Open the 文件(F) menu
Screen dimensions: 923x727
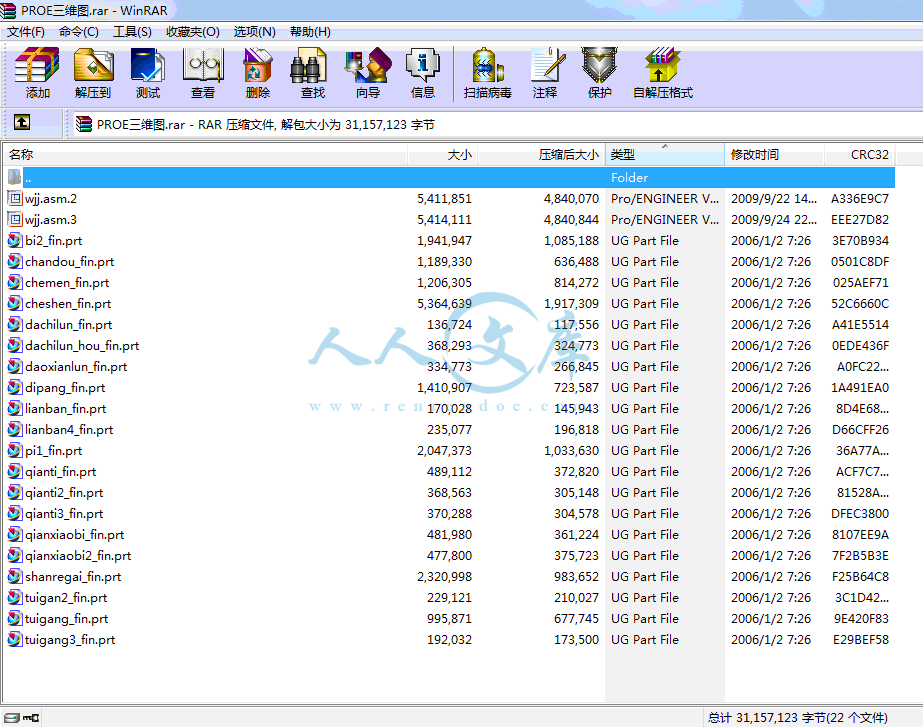coord(26,32)
